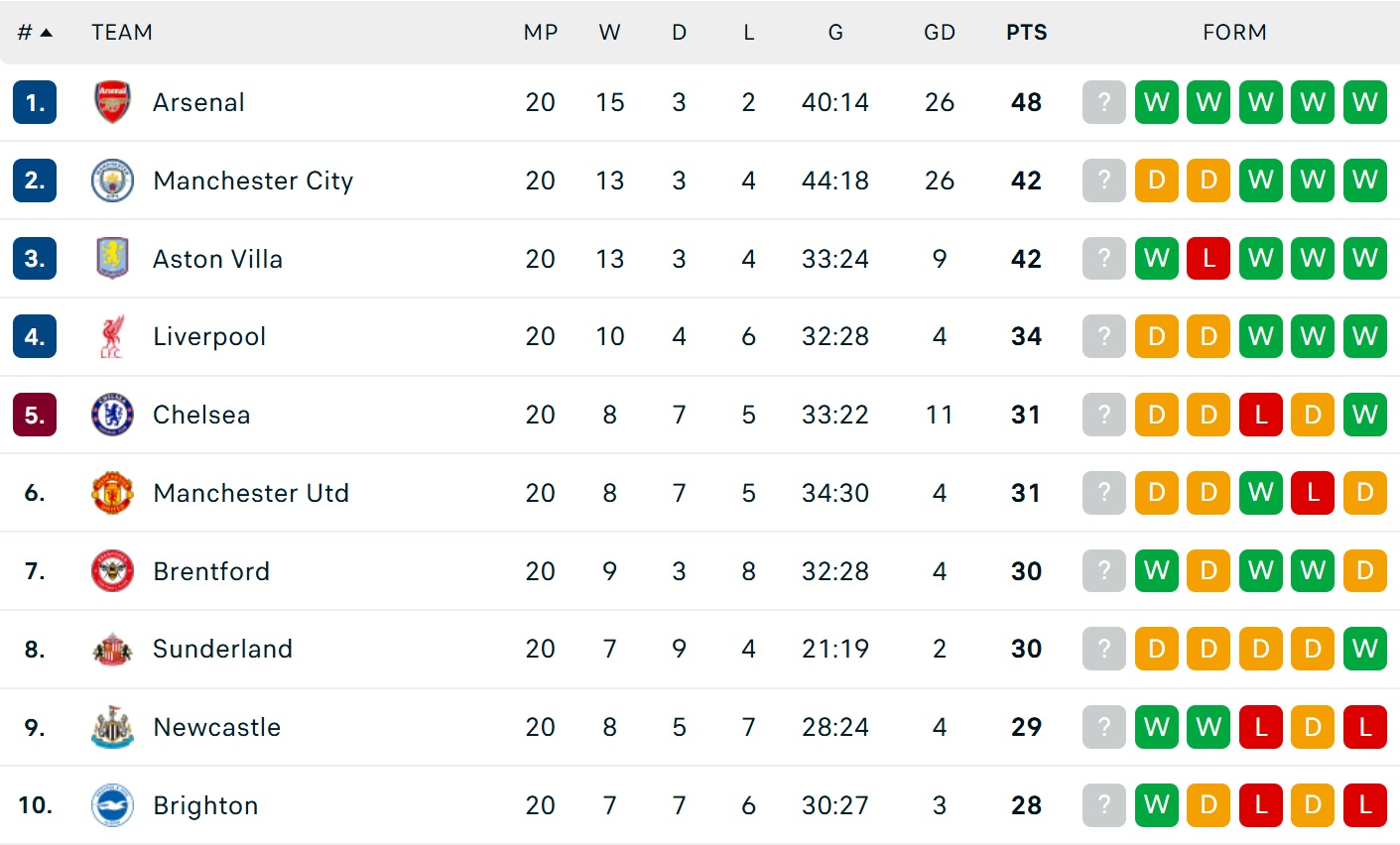Click Arsenal's grey upcoming match badge

click(x=1103, y=102)
